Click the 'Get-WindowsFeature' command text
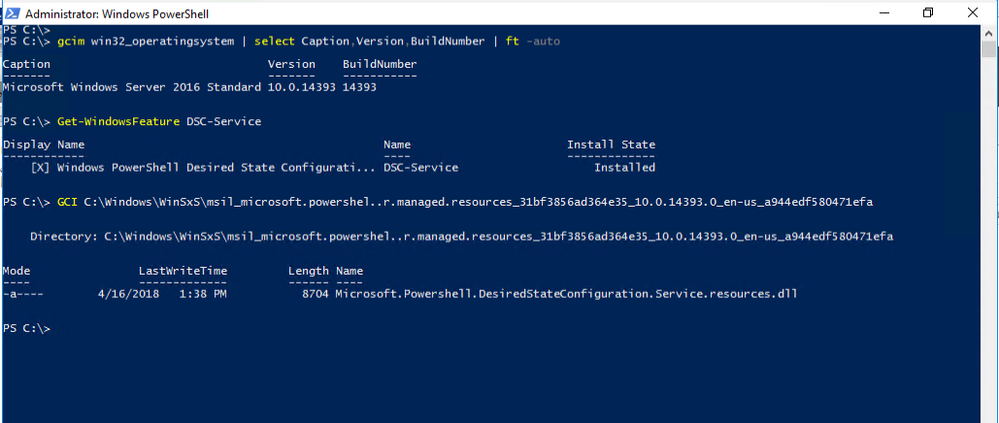 (119, 121)
